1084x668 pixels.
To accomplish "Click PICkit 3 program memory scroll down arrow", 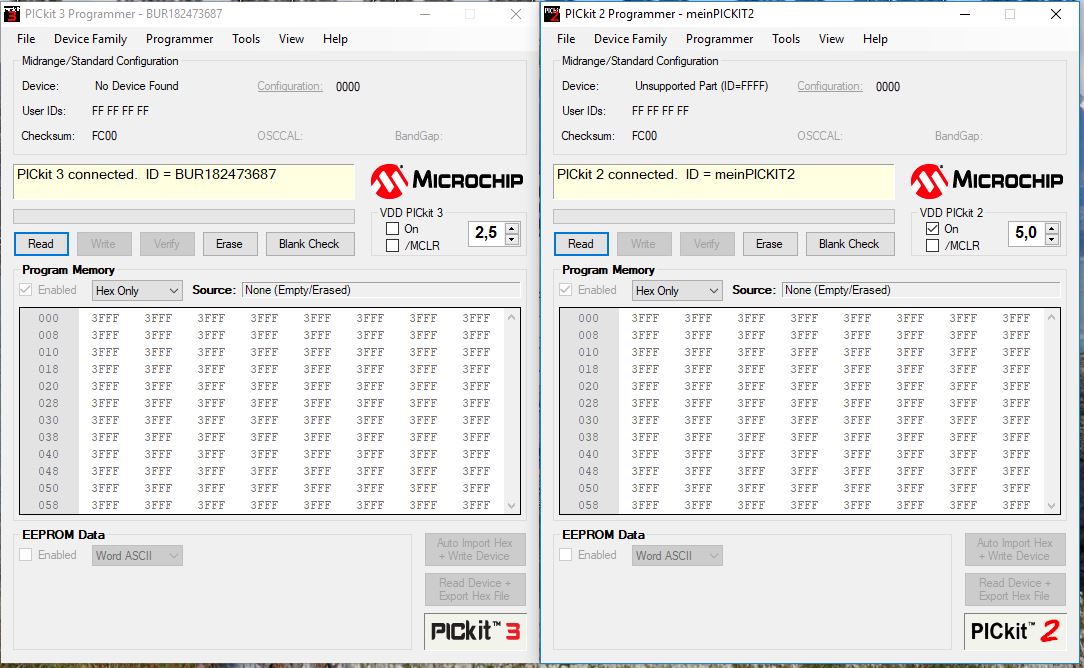I will [x=512, y=505].
